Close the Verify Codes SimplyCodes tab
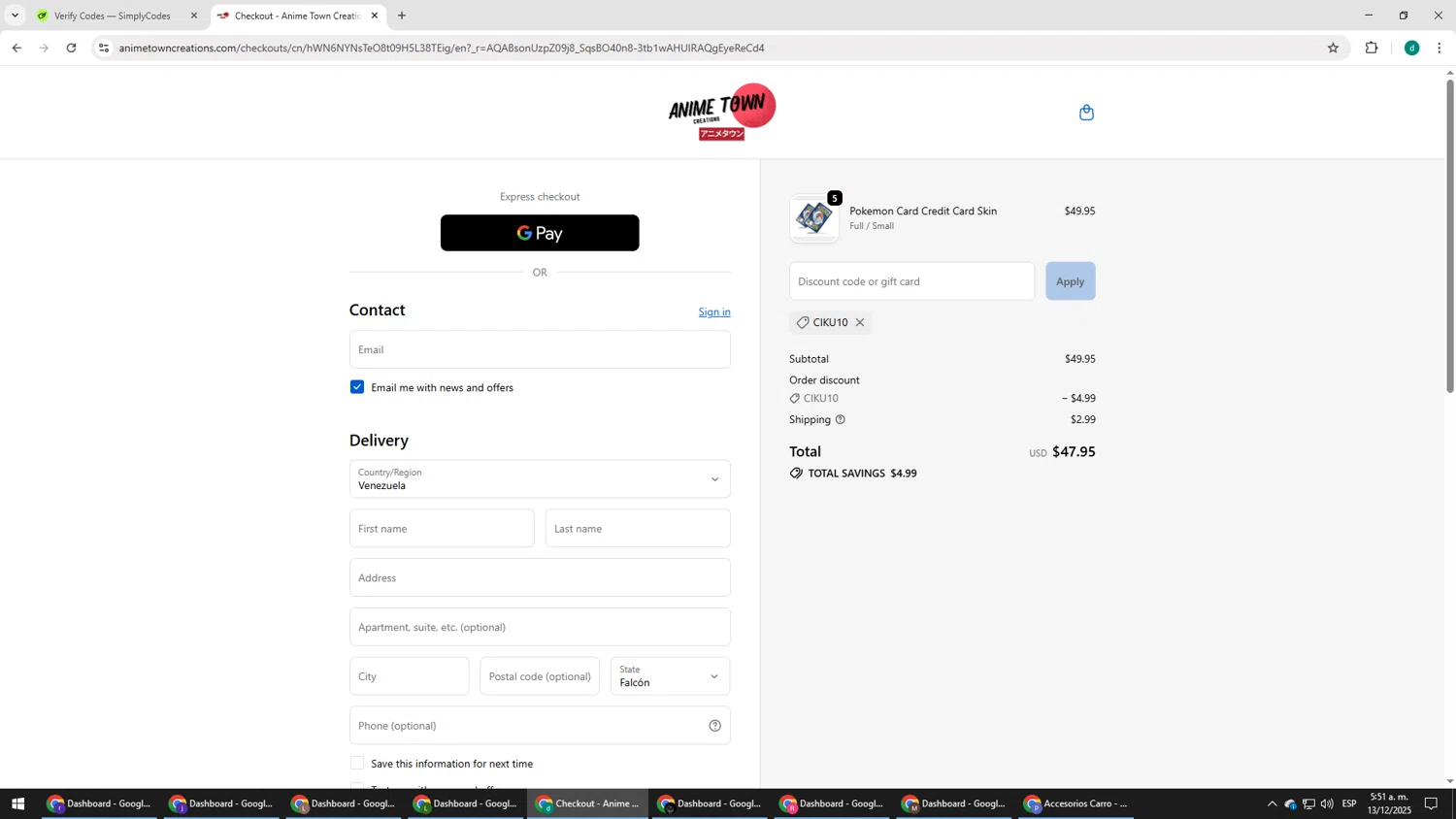This screenshot has height=819, width=1456. (193, 16)
